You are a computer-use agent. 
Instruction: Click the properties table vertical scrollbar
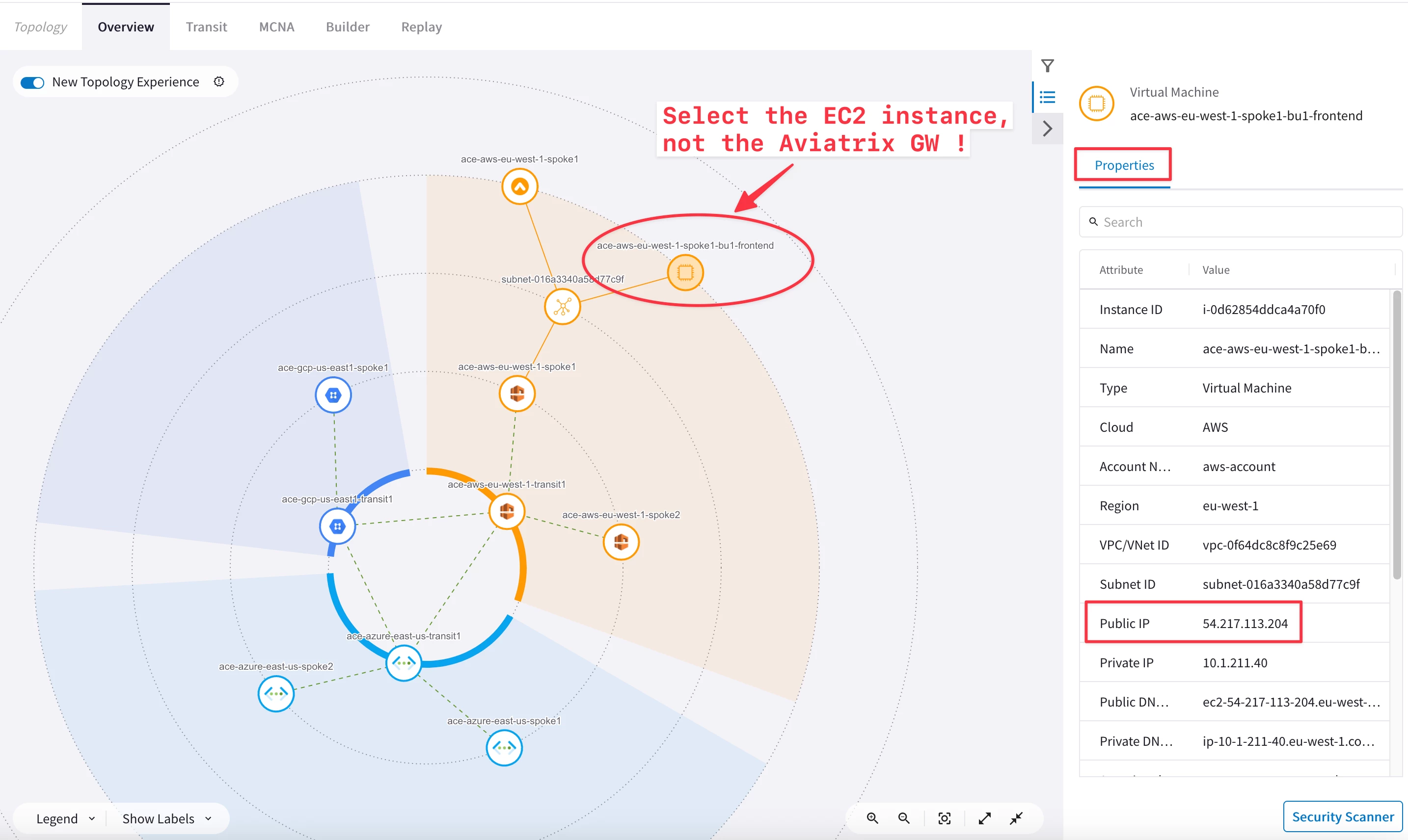1396,435
